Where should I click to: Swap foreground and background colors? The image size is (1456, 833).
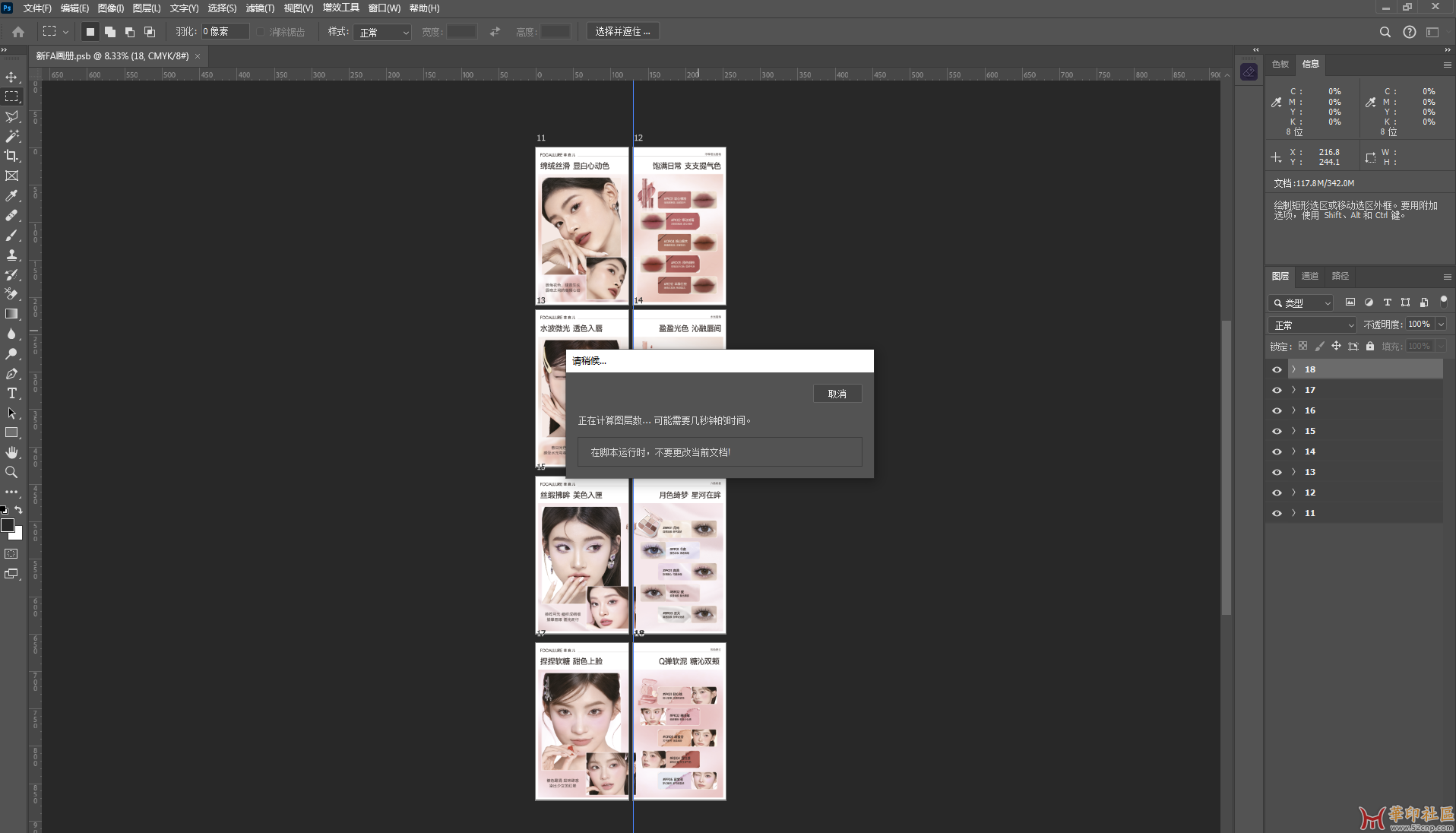18,511
